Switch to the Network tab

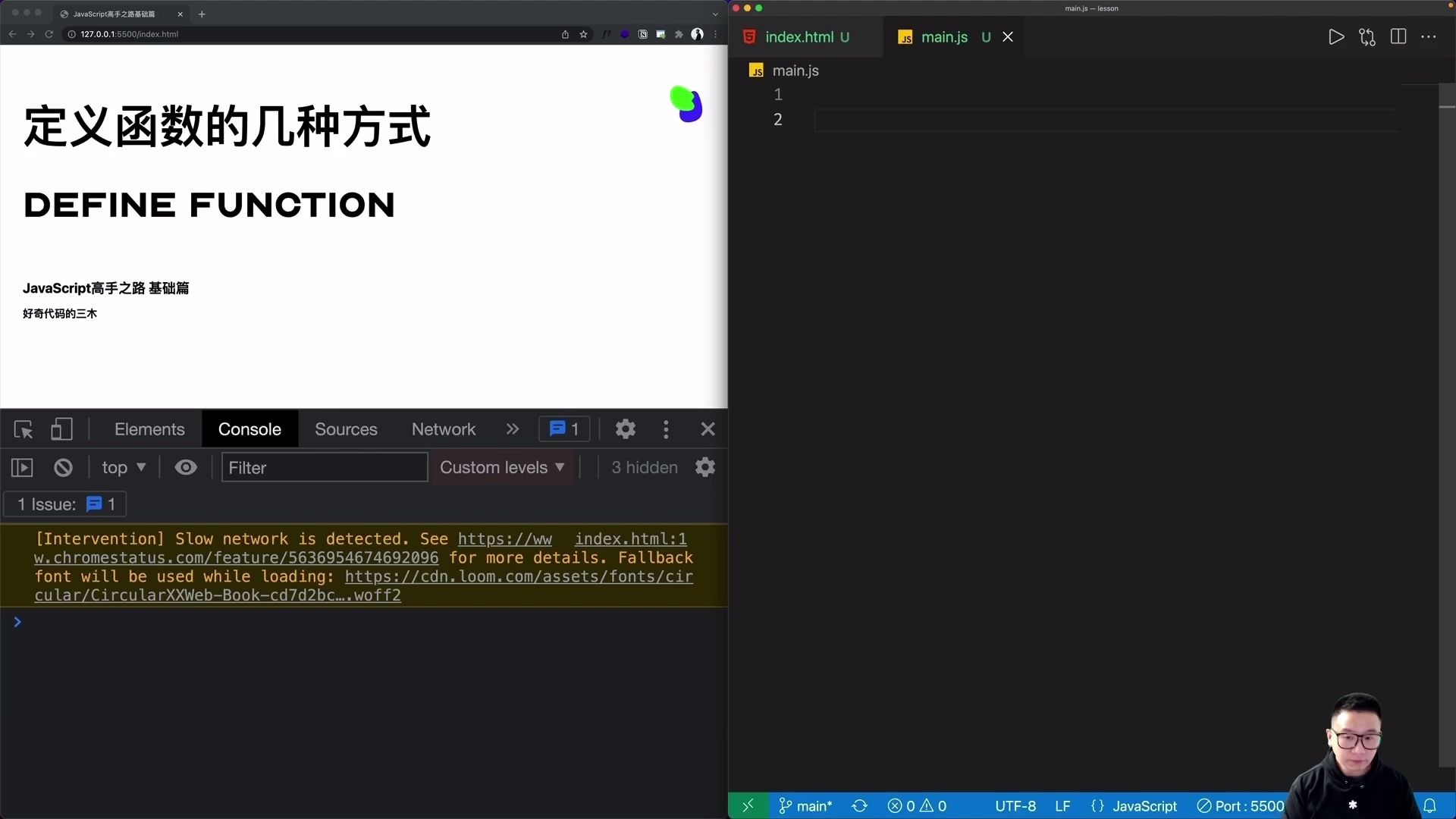click(x=443, y=429)
